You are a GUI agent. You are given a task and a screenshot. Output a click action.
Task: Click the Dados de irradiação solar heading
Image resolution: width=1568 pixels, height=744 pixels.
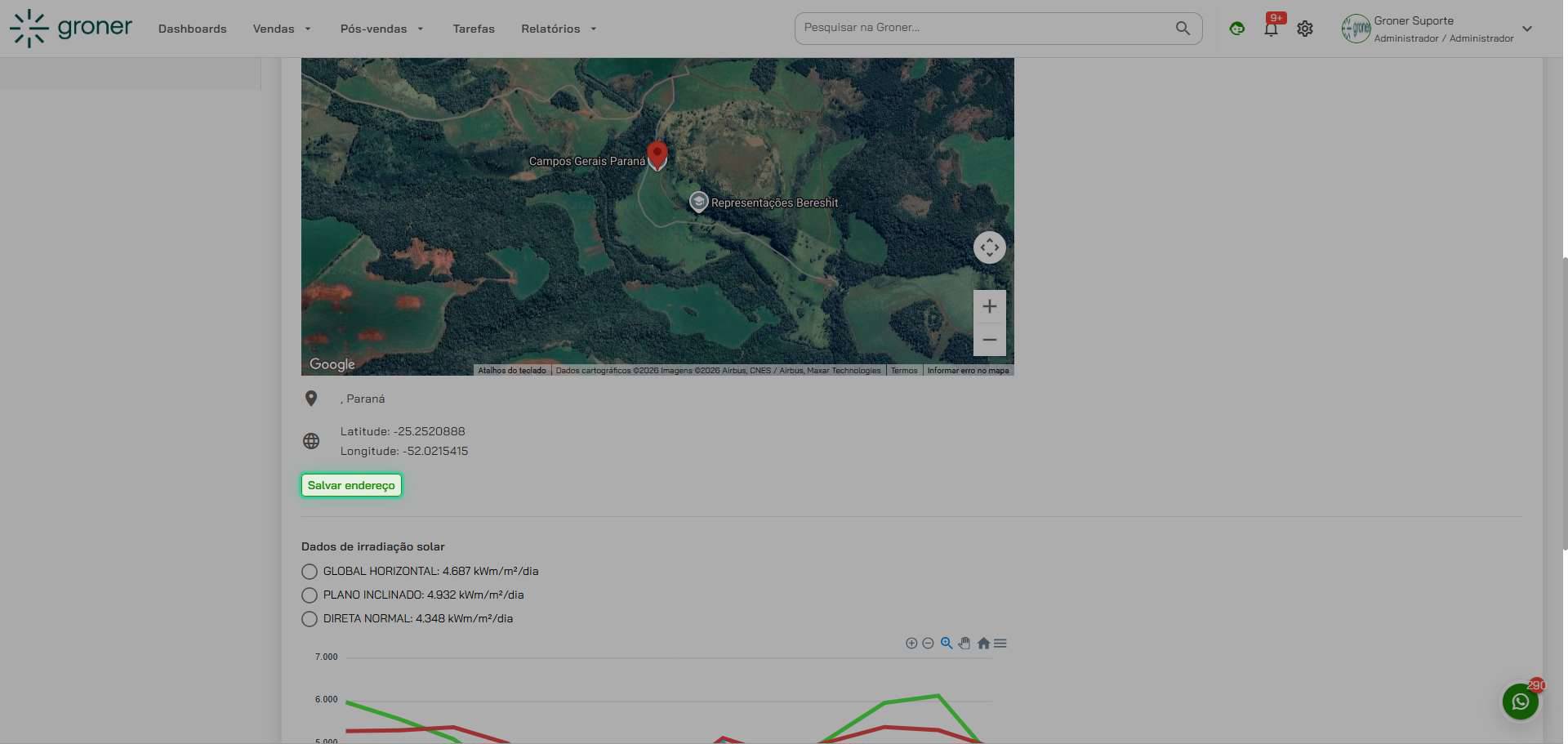pos(372,546)
